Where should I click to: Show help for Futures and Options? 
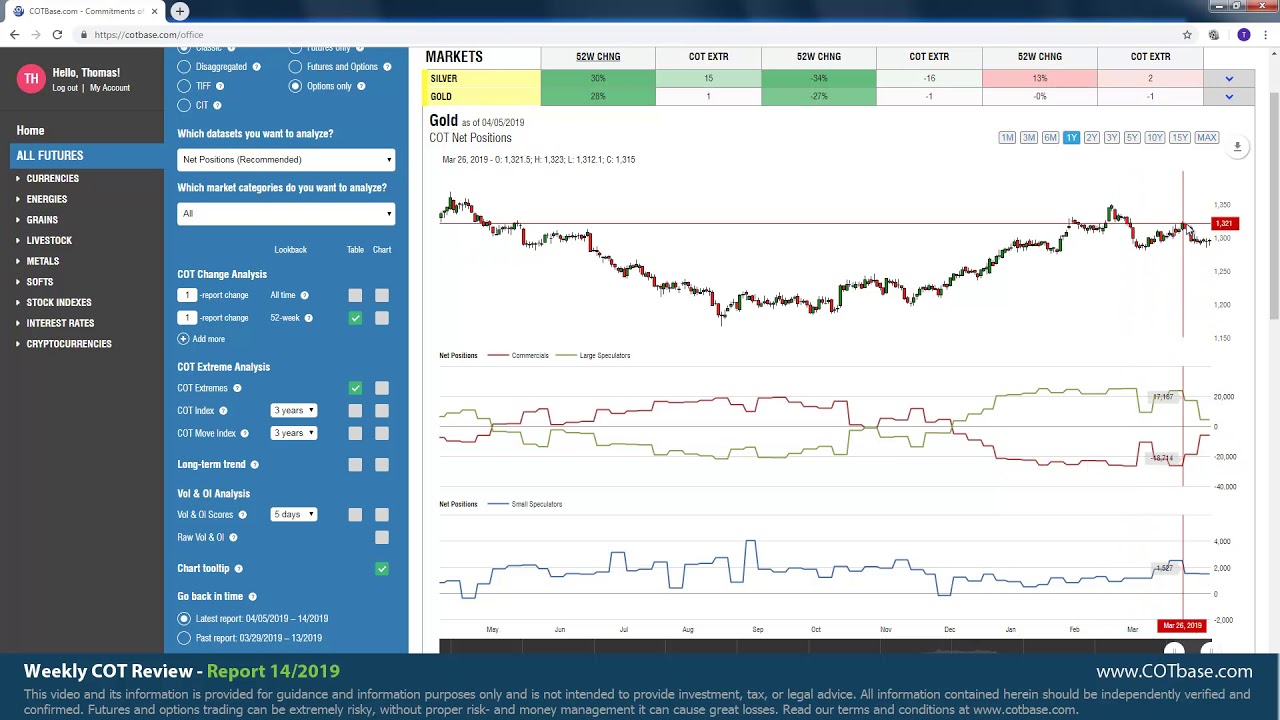pos(387,67)
